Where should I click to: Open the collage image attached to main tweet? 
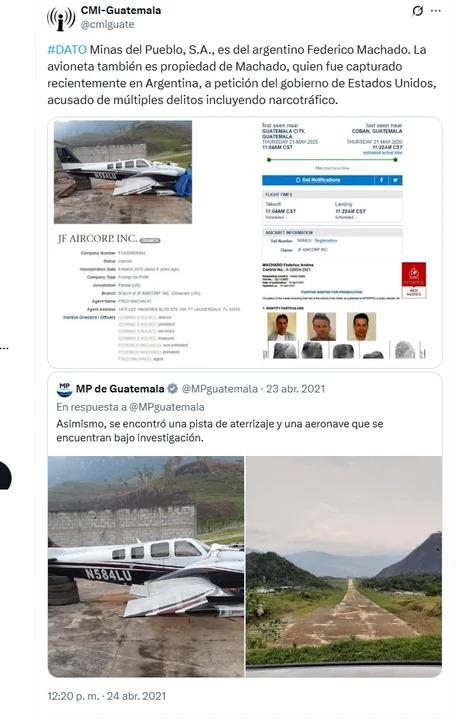245,242
